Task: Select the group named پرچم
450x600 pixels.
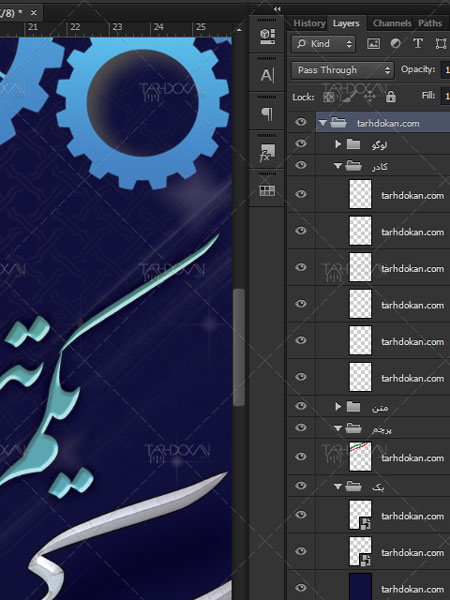Action: (382, 429)
